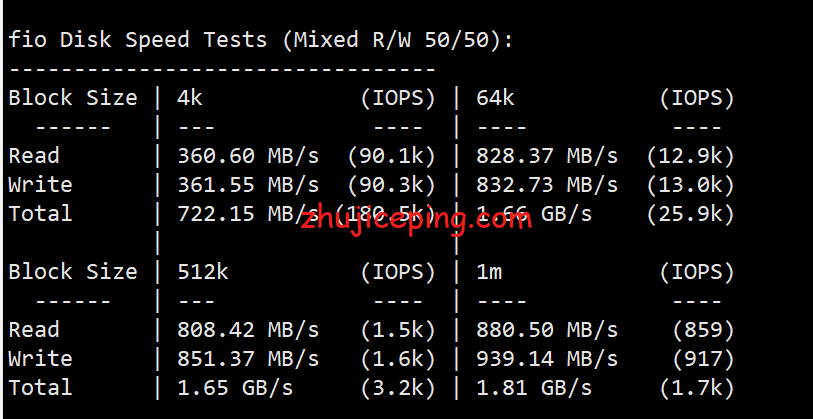Click the 1.65 GB/s total value

[235, 388]
